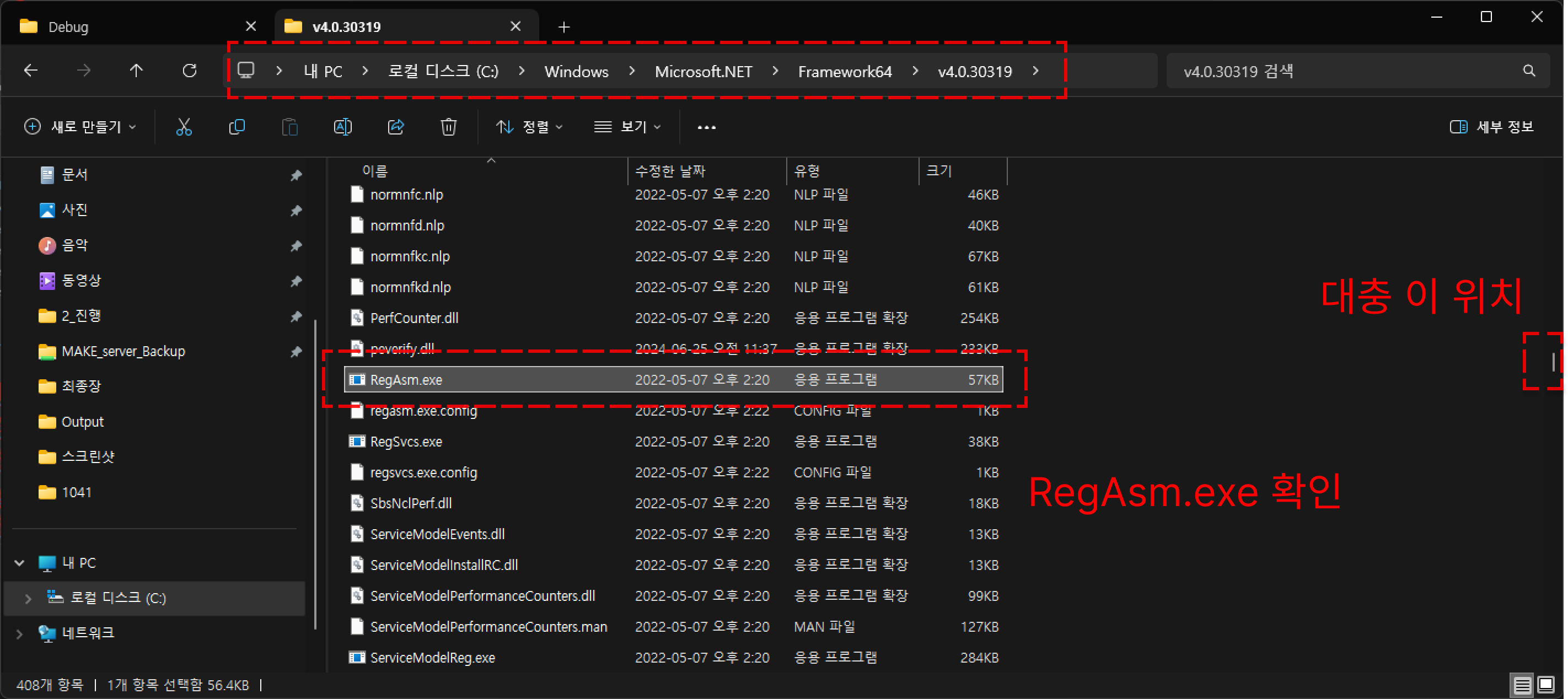
Task: Switch to details list view in status bar
Action: pyautogui.click(x=1522, y=685)
